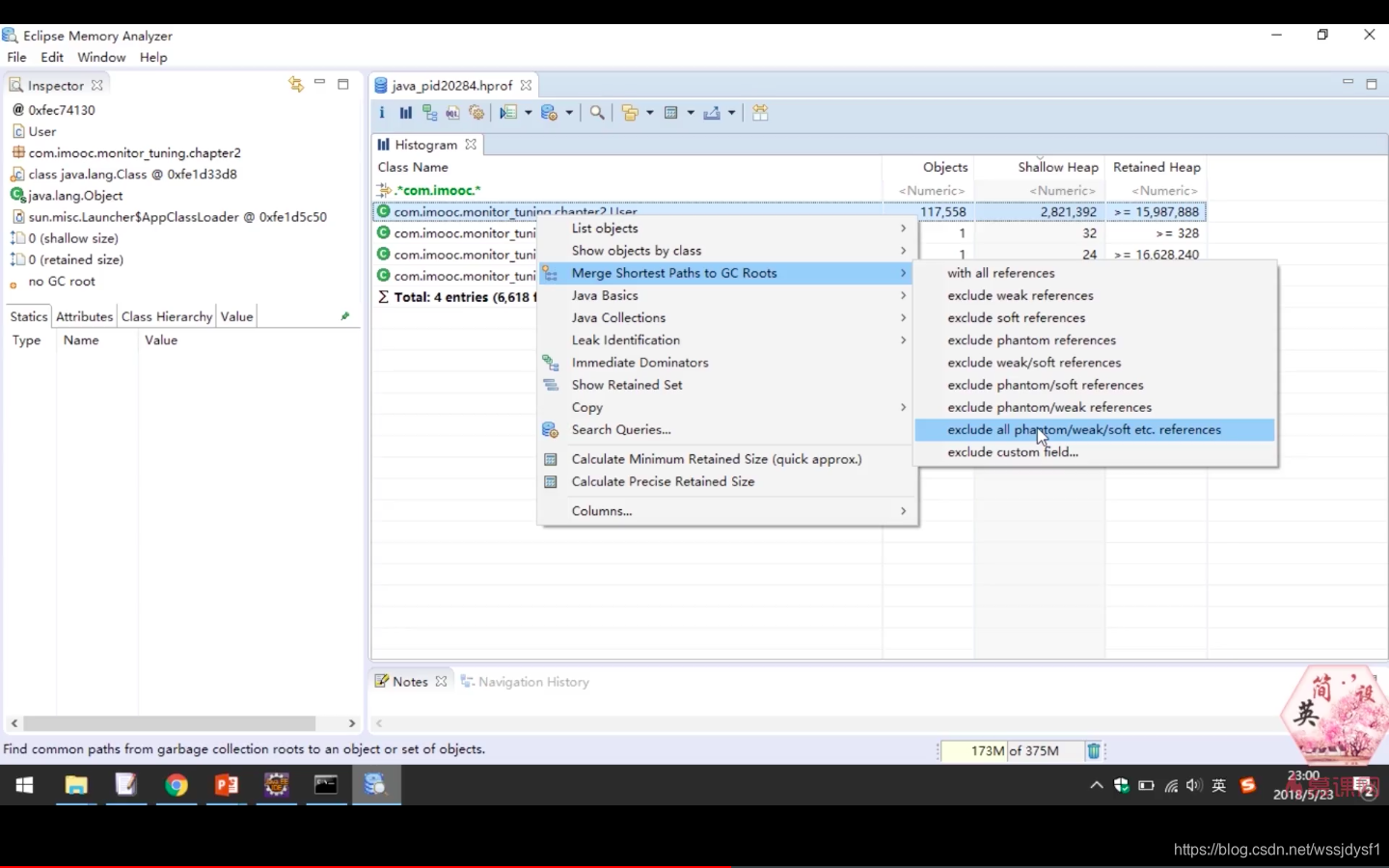Open the Group Result By dropdown arrow
This screenshot has height=868, width=1389.
[x=649, y=113]
